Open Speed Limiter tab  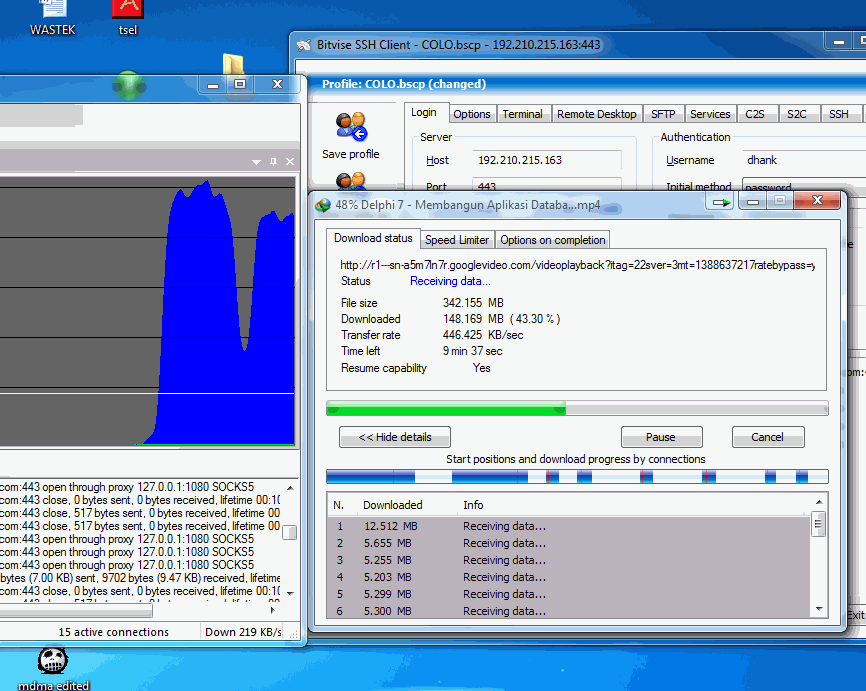tap(457, 240)
